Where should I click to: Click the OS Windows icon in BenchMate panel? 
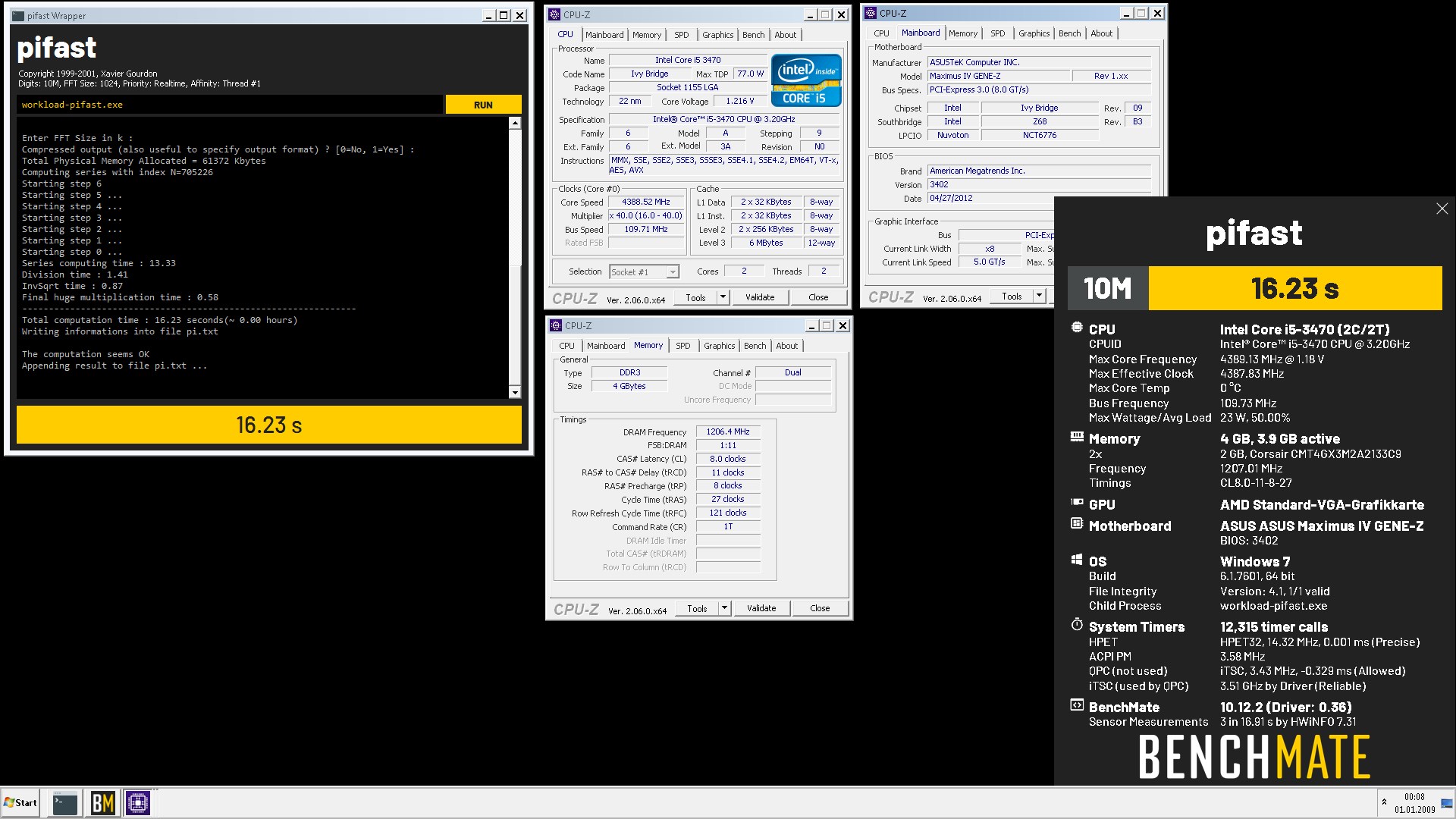tap(1077, 559)
